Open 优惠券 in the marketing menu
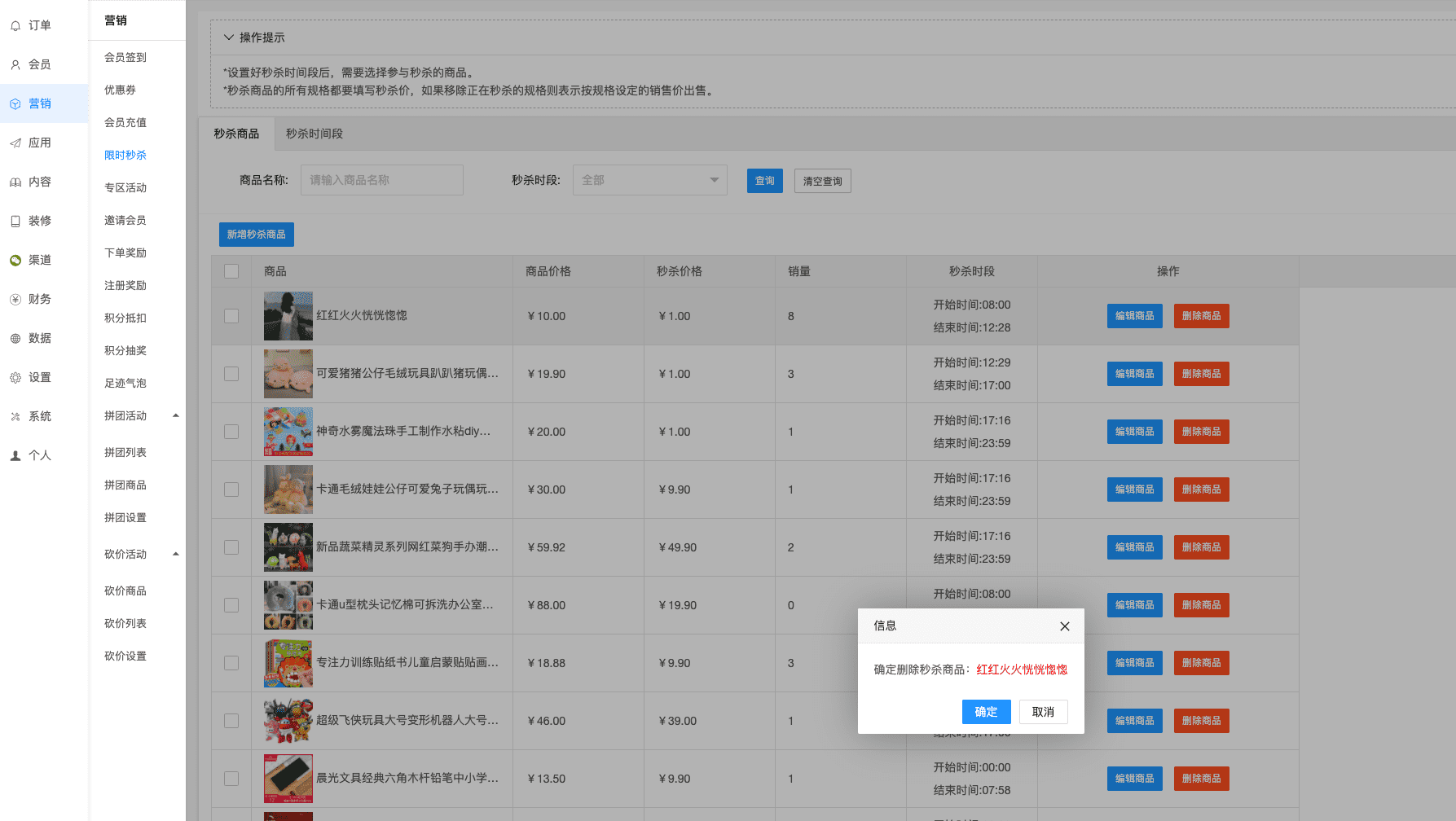This screenshot has height=821, width=1456. [120, 90]
